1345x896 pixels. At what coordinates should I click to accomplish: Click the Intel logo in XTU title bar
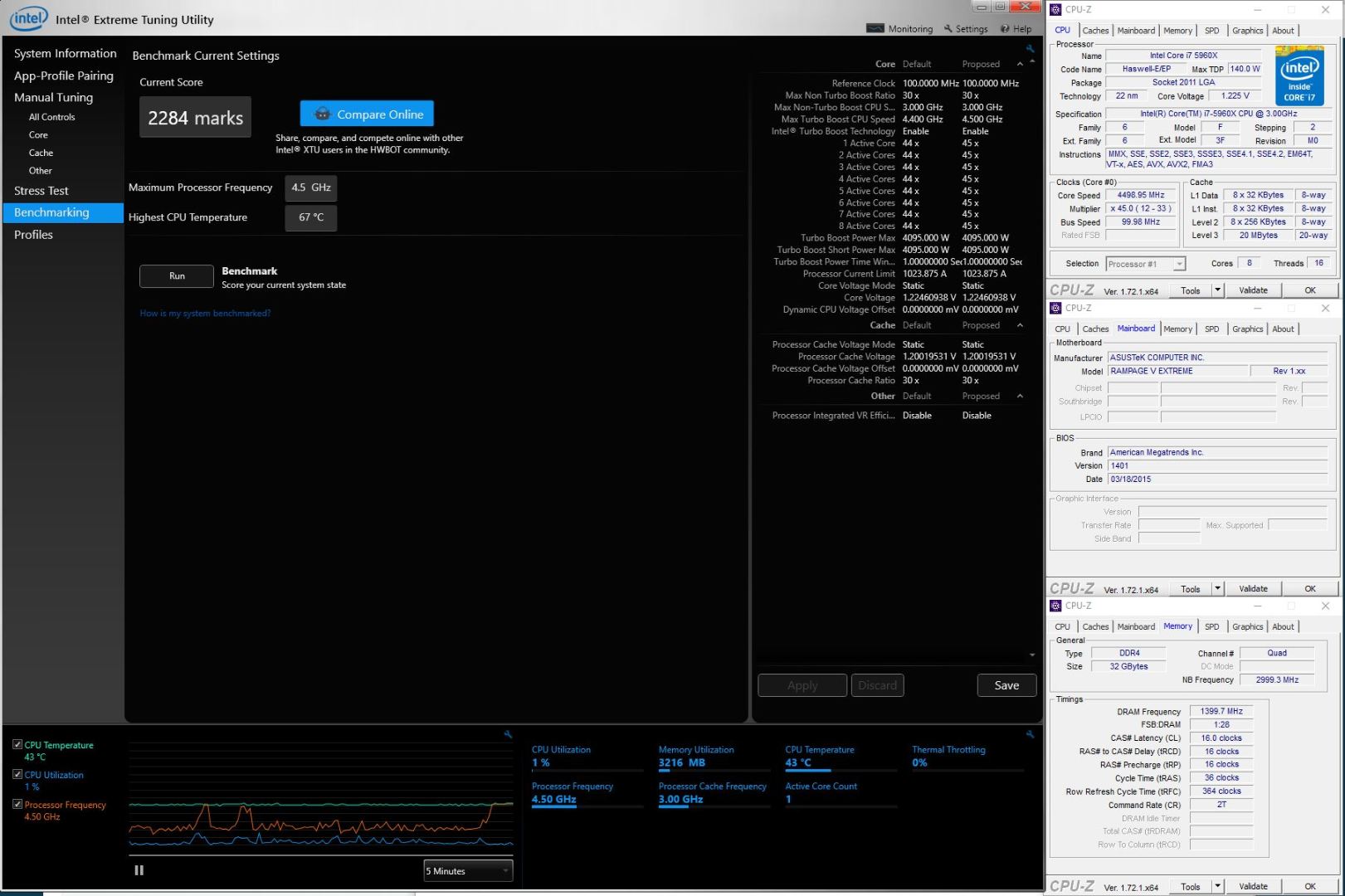[28, 18]
